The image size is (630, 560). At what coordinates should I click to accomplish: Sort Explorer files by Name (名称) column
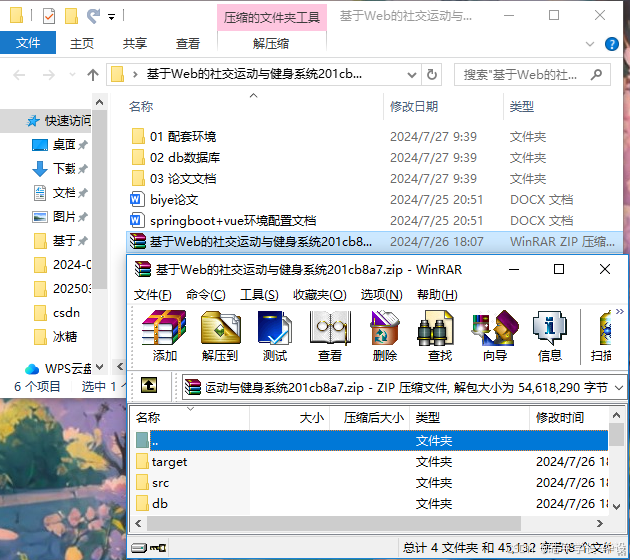point(141,106)
